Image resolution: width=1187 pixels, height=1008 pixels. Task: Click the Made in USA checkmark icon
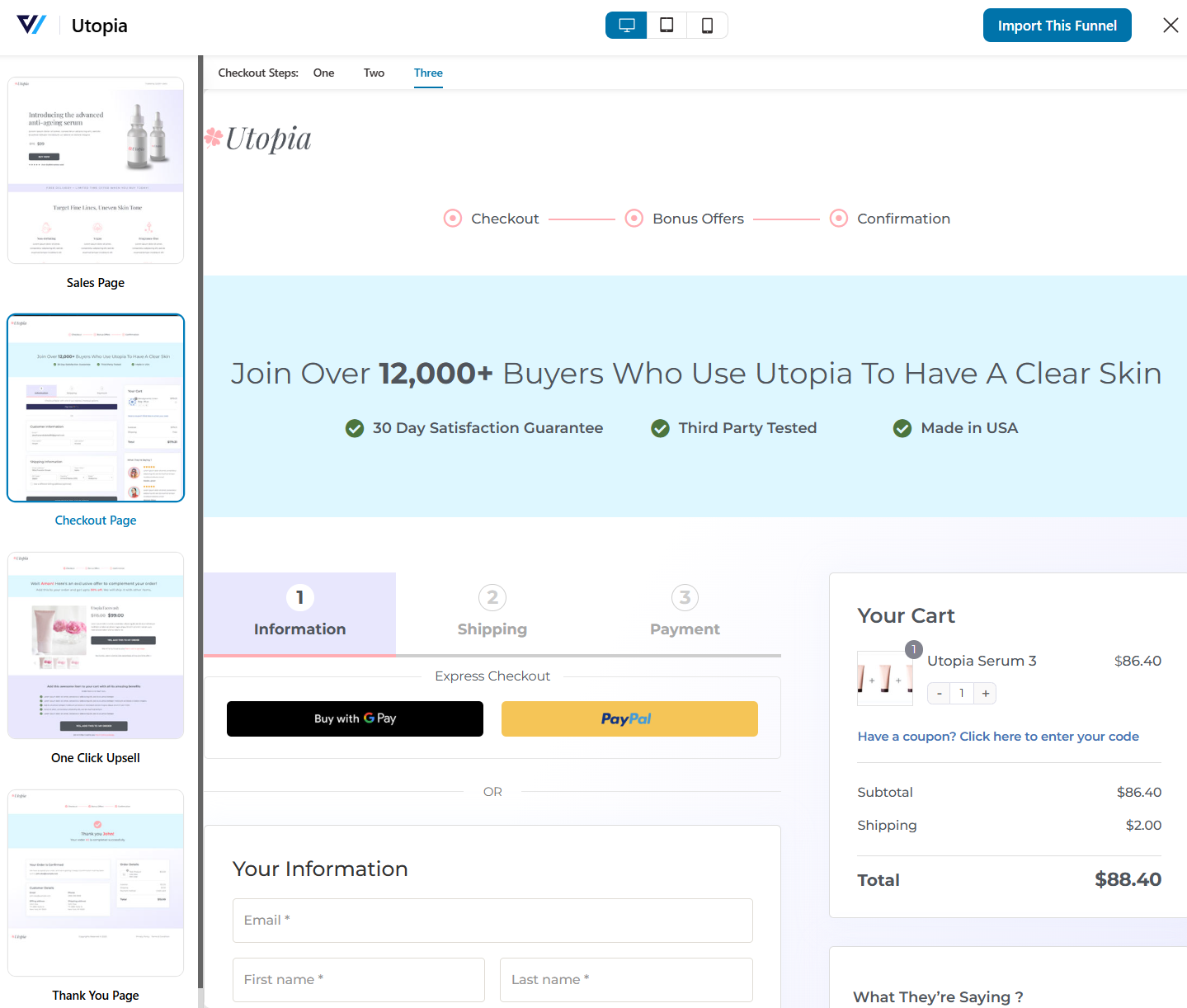click(x=902, y=428)
